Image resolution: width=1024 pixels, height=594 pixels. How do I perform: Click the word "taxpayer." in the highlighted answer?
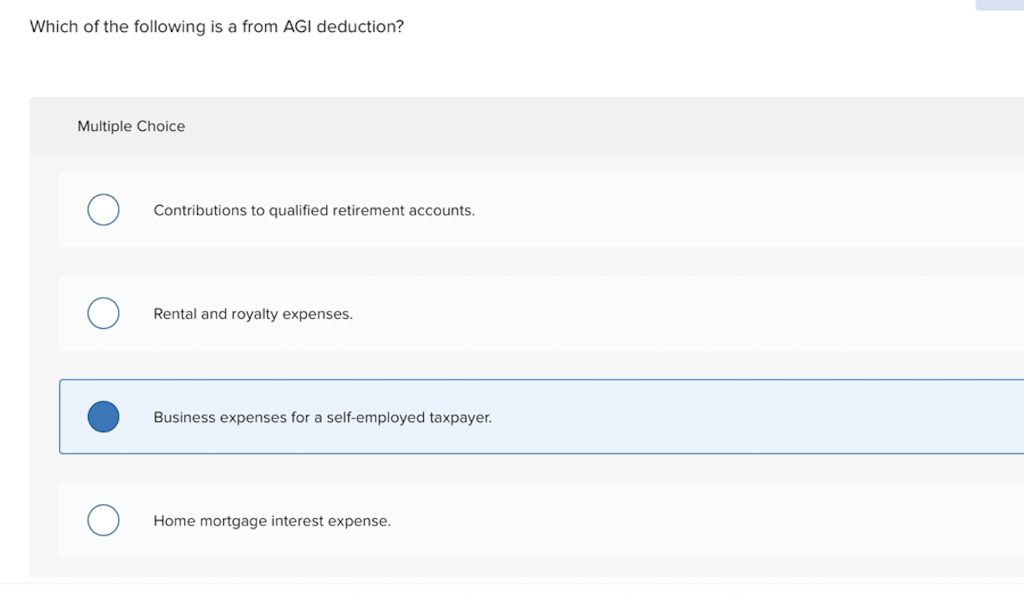(x=461, y=417)
